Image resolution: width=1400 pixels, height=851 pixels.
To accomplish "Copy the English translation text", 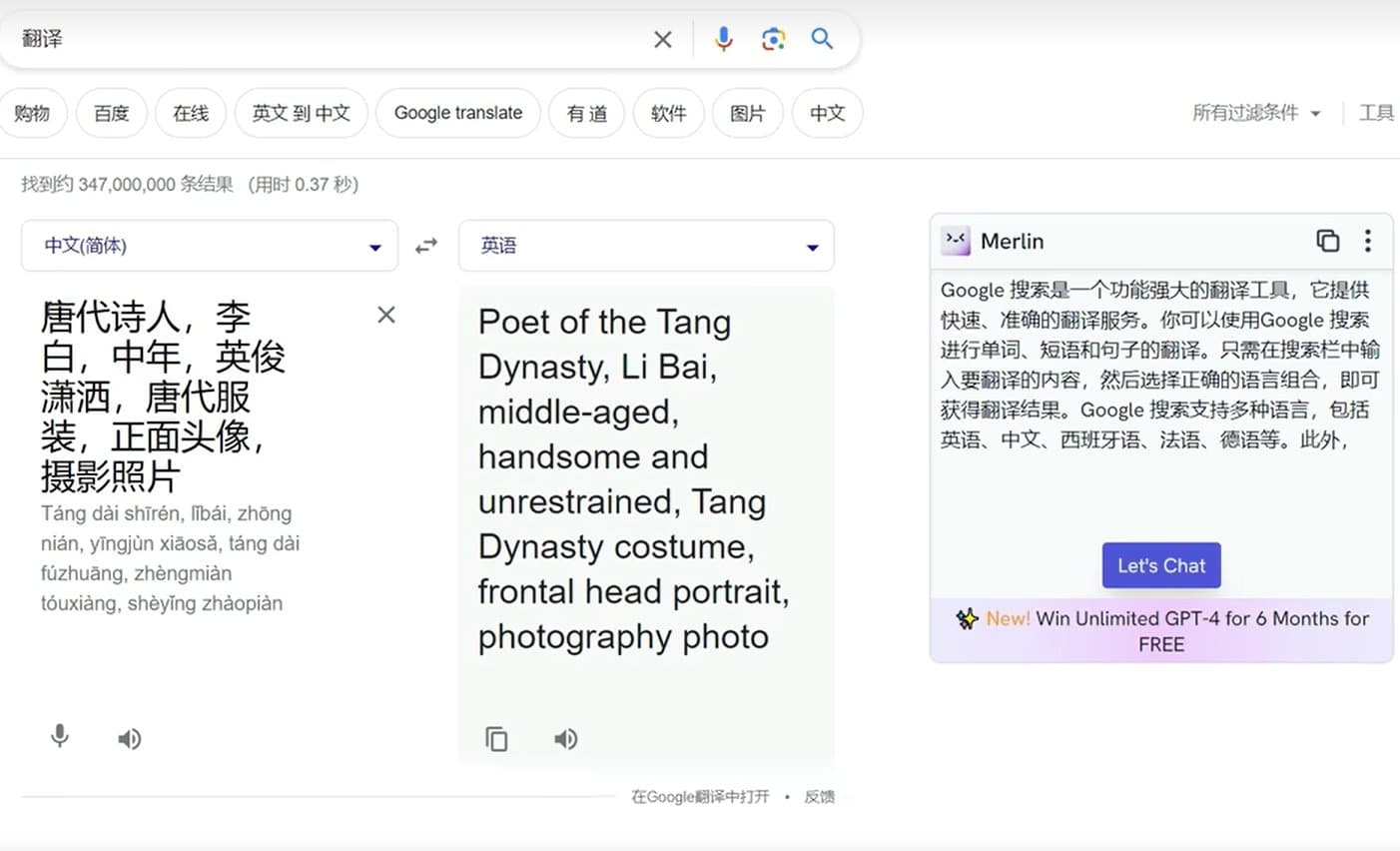I will [495, 738].
